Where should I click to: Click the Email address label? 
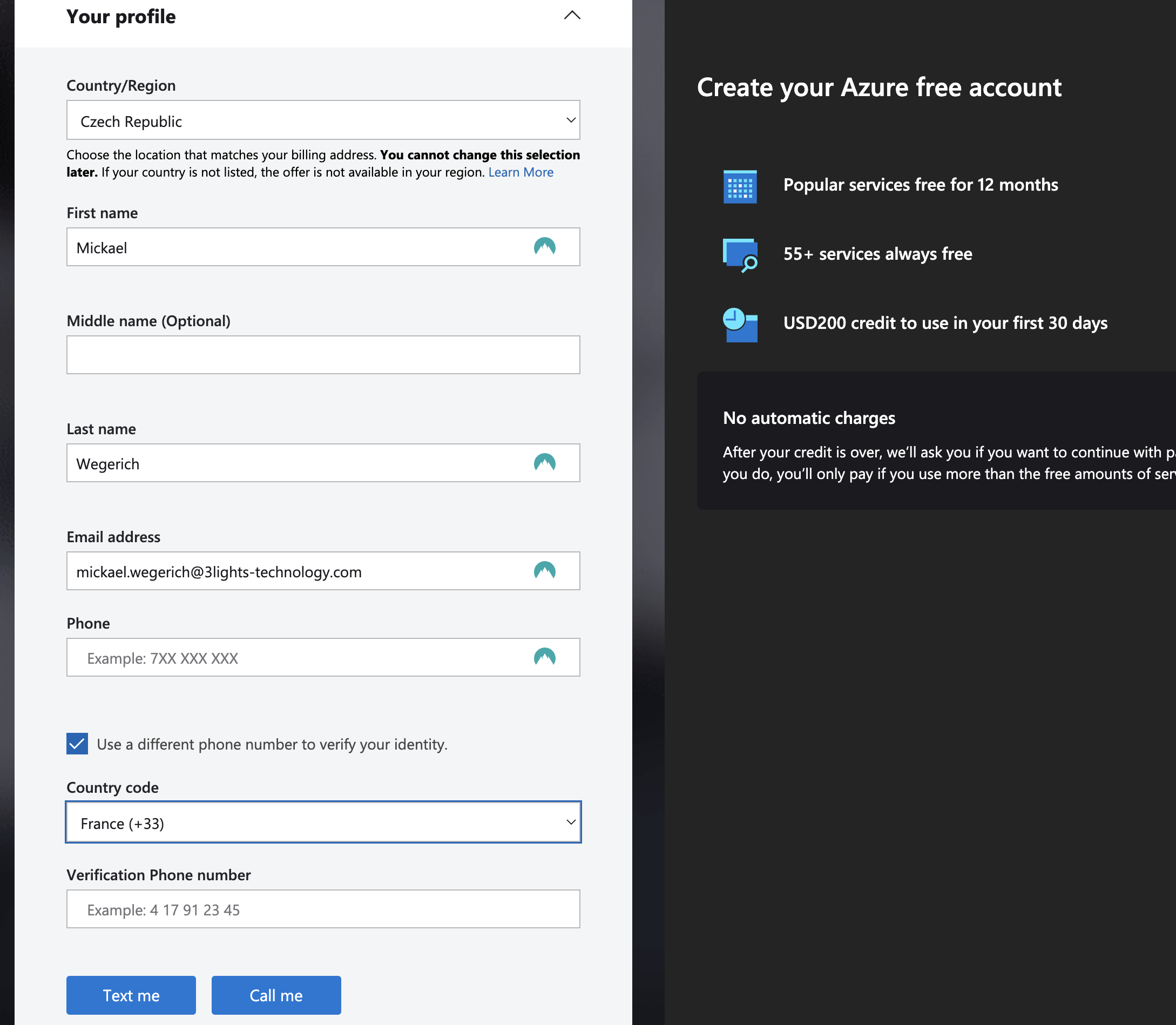[x=114, y=537]
